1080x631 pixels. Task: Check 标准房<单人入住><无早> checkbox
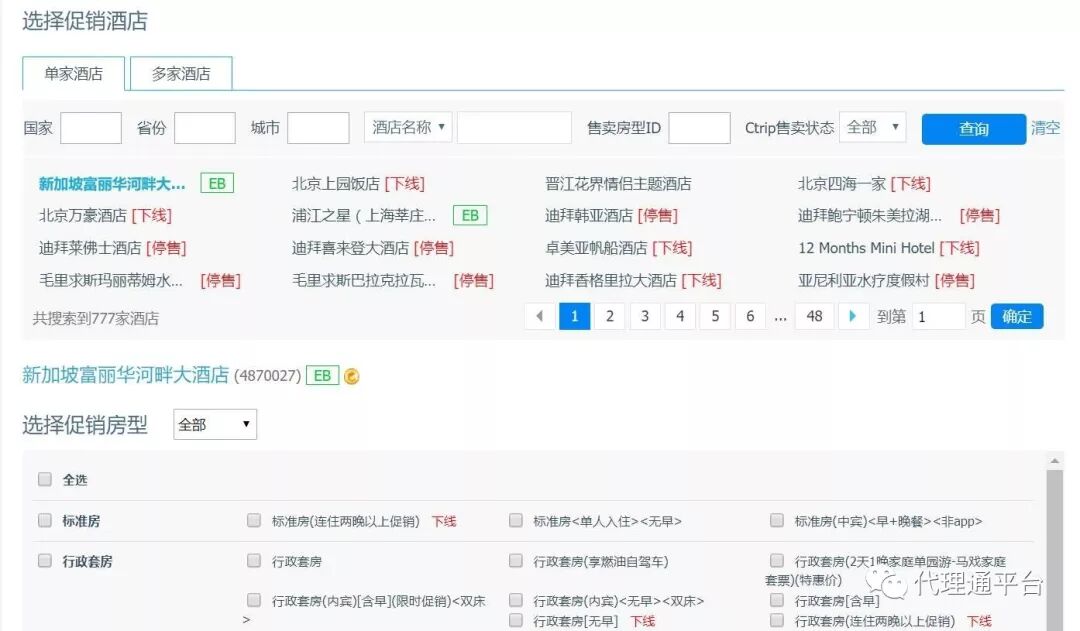[x=515, y=520]
